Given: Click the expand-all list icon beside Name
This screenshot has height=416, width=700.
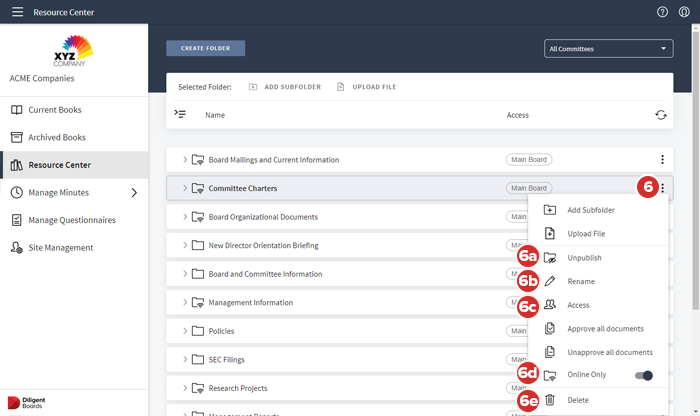Looking at the screenshot, I should coord(180,114).
